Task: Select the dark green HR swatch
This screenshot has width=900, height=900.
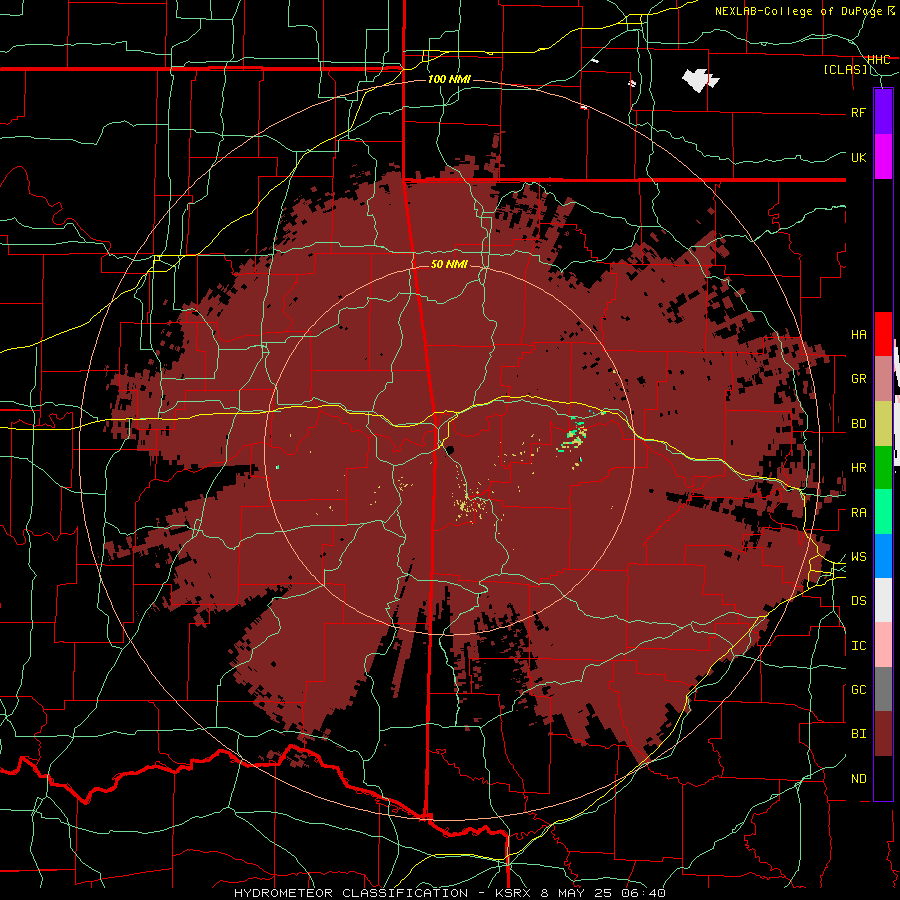Action: pos(883,468)
